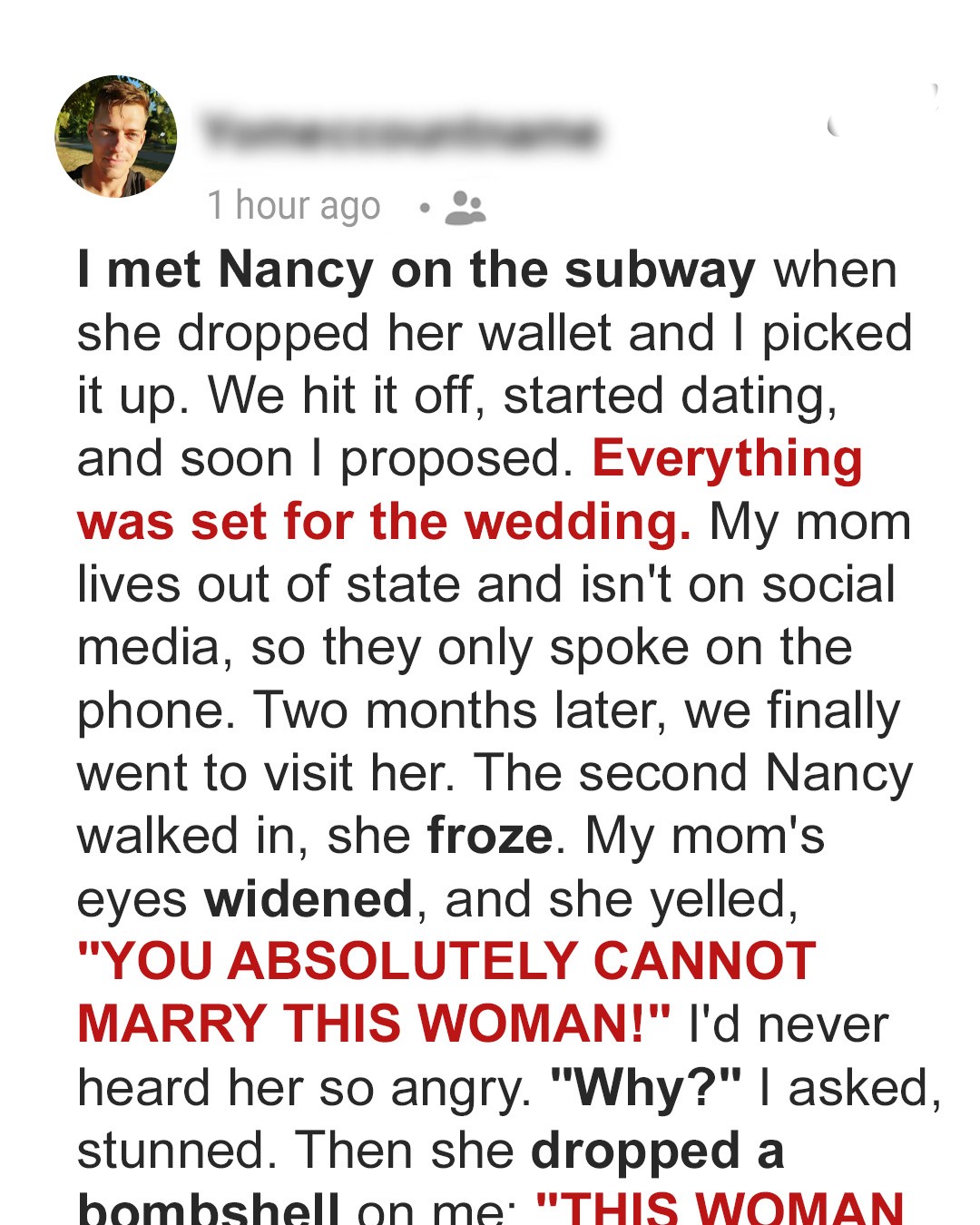Click the bold "I met Nancy on the subway" text
The height and width of the screenshot is (1225, 980).
[416, 270]
